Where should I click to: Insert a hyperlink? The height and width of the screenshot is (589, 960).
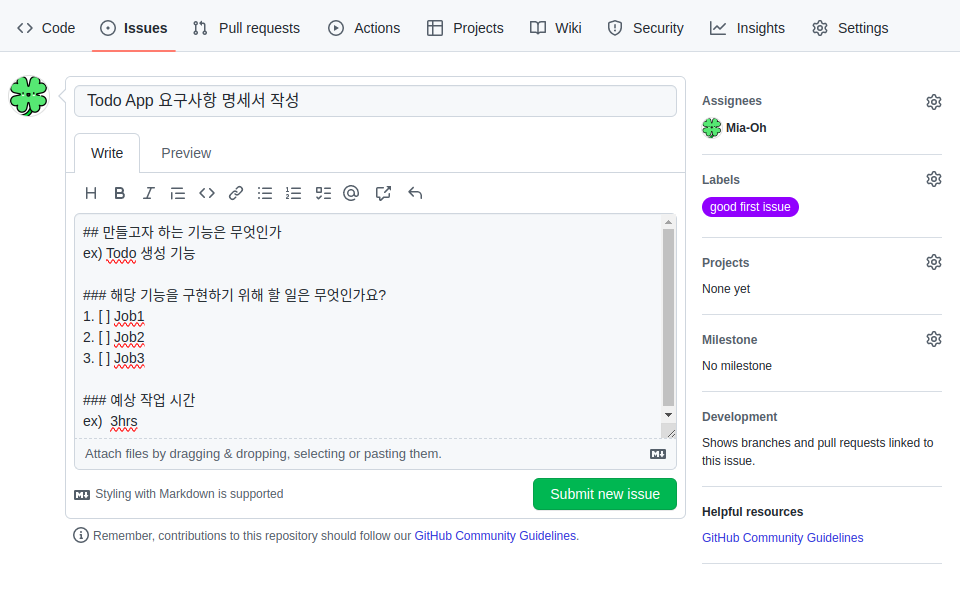coord(235,193)
